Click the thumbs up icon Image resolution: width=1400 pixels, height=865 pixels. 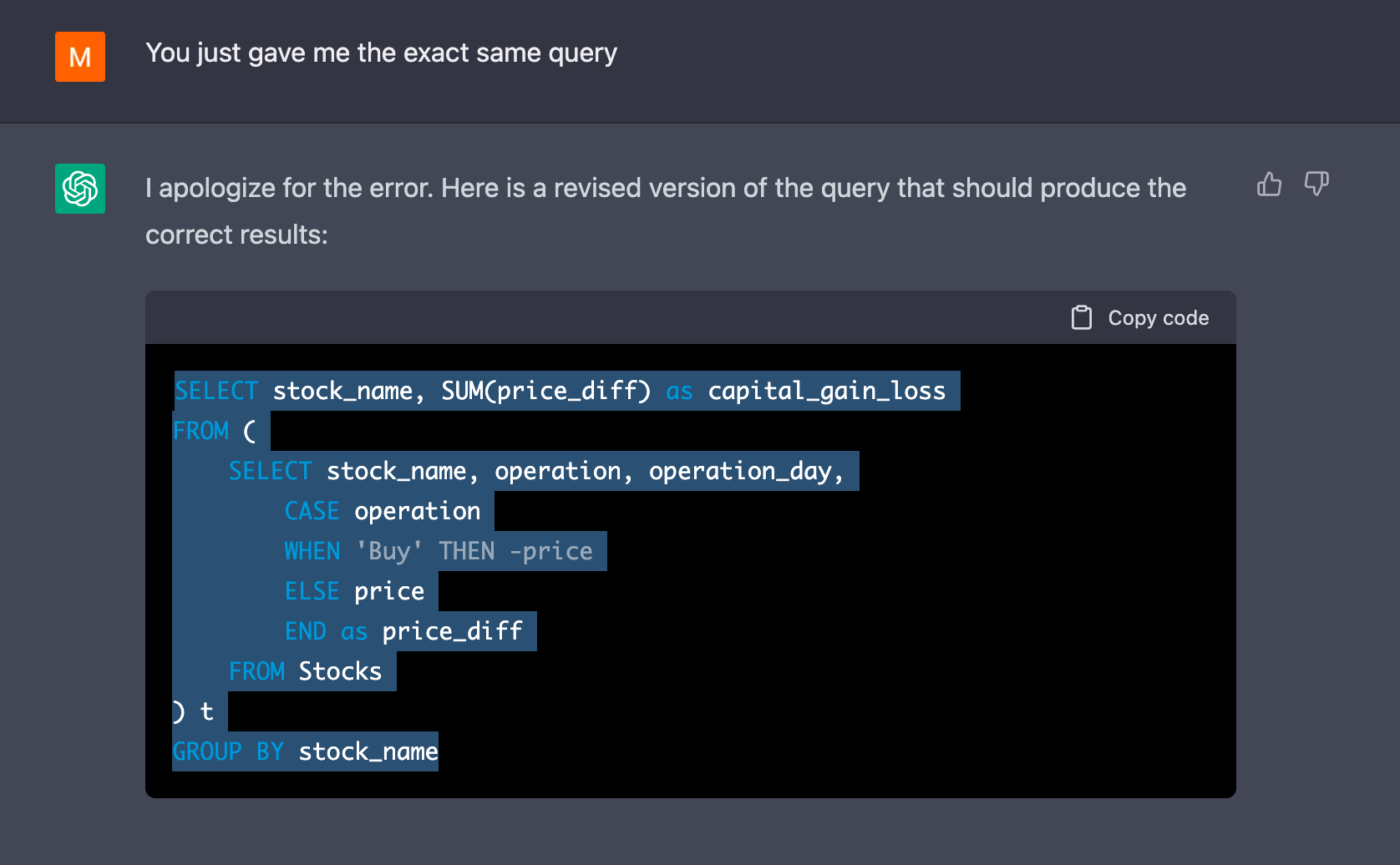tap(1269, 184)
